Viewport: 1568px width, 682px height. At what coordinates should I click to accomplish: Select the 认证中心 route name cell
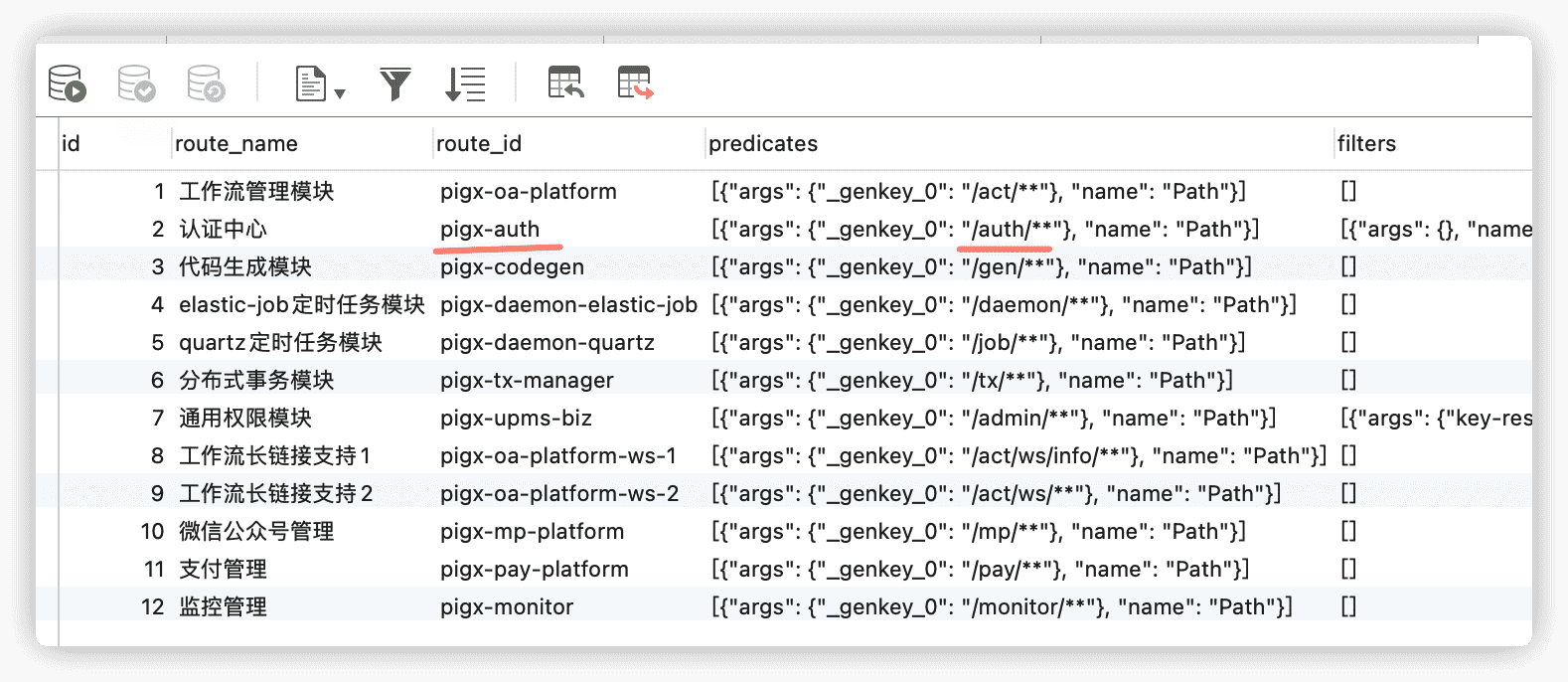[x=224, y=230]
